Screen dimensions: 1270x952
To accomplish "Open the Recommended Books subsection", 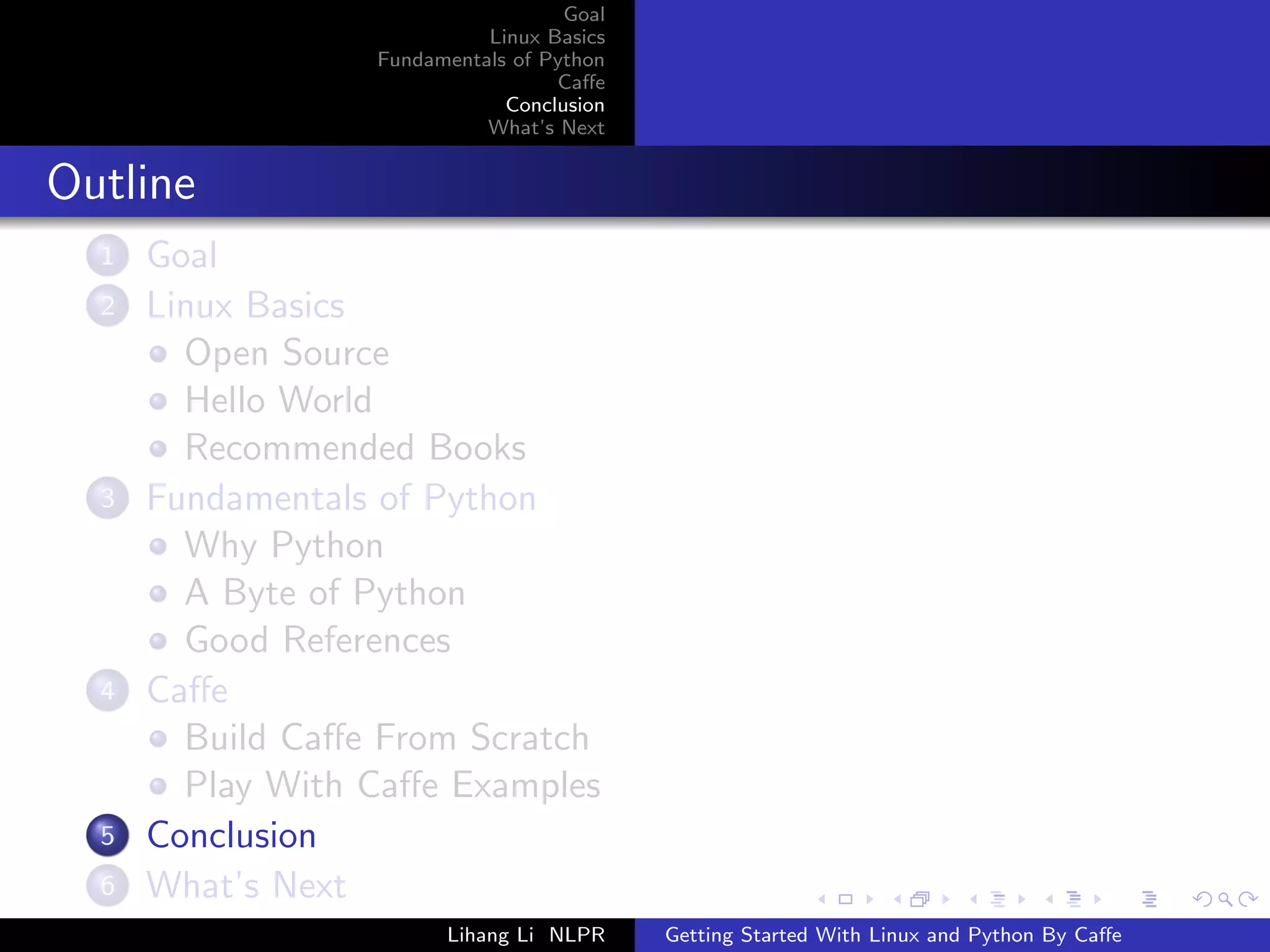I will coord(356,447).
